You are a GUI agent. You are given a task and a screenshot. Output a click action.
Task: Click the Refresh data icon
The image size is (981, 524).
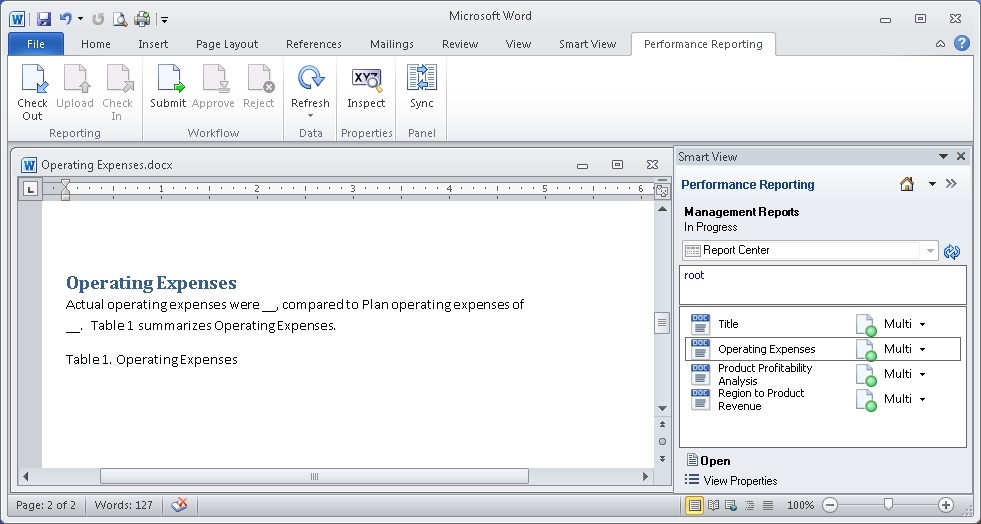pos(310,78)
